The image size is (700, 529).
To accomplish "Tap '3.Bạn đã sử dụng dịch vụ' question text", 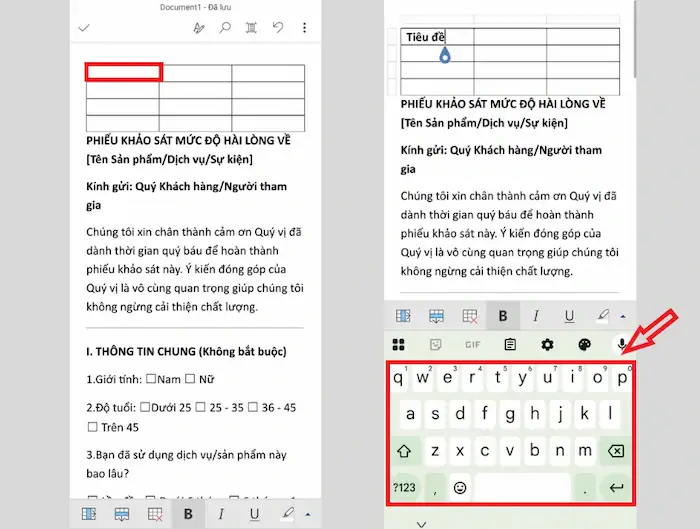I will [186, 464].
